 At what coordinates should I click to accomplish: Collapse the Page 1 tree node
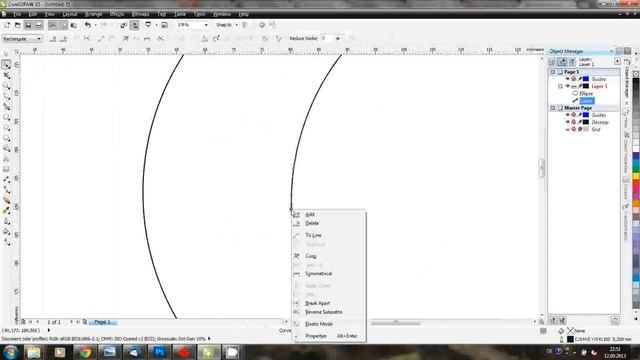[x=553, y=72]
